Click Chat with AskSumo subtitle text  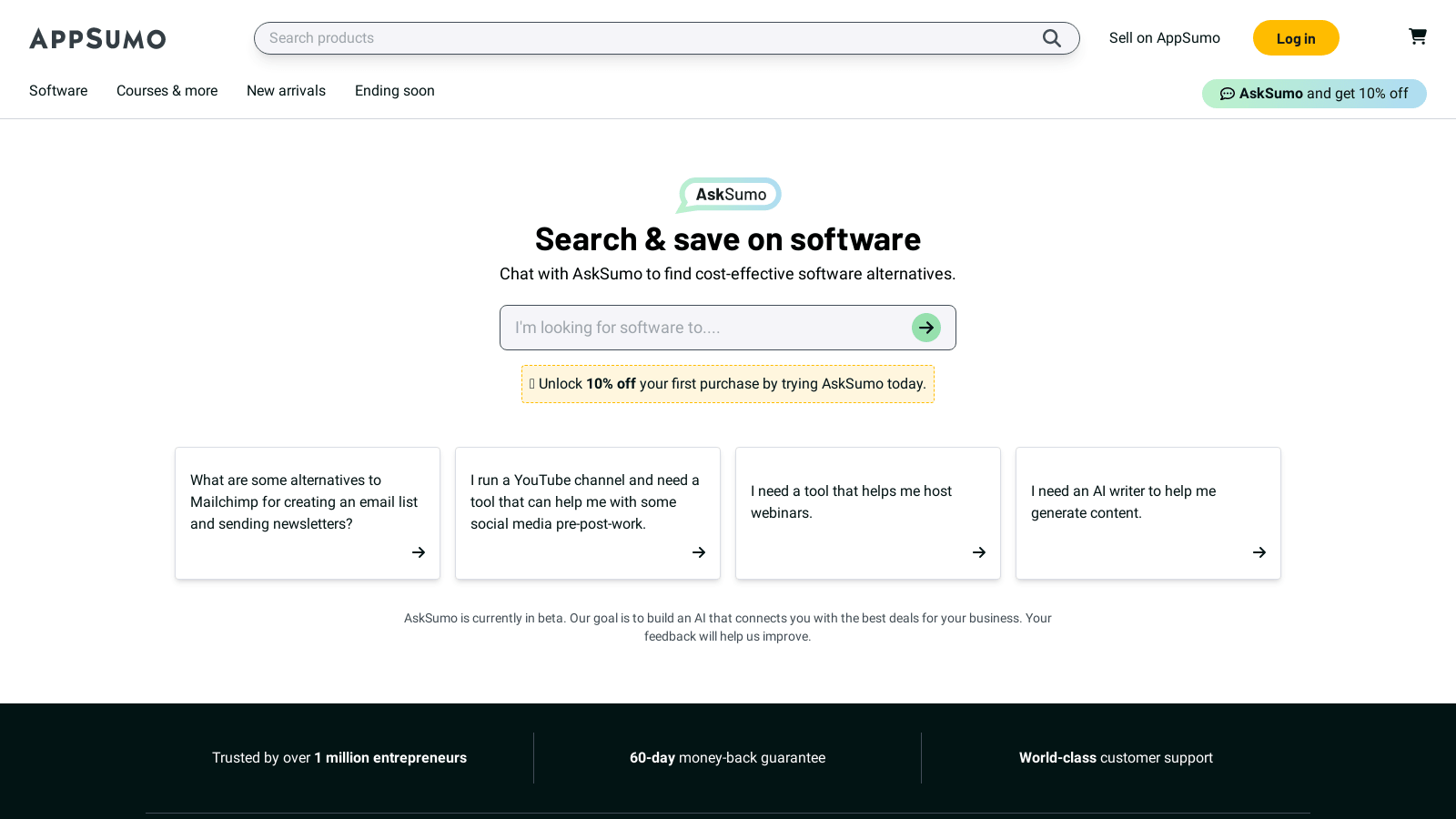(728, 274)
